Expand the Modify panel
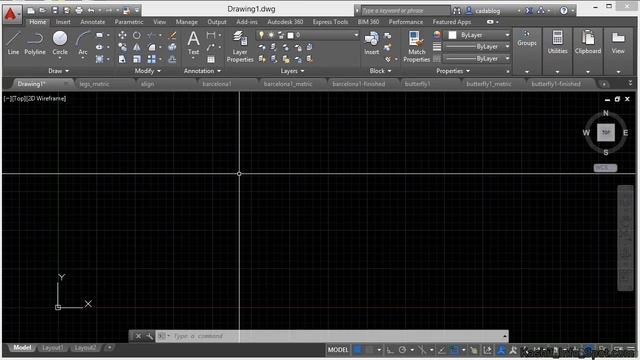This screenshot has height=360, width=640. (147, 71)
